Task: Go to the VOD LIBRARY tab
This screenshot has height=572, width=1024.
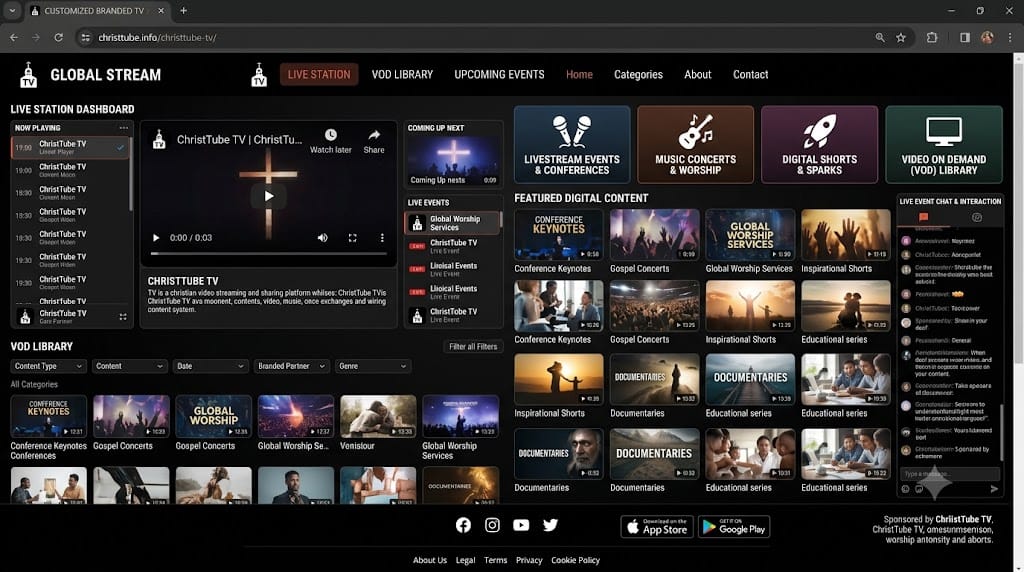Action: coord(402,74)
